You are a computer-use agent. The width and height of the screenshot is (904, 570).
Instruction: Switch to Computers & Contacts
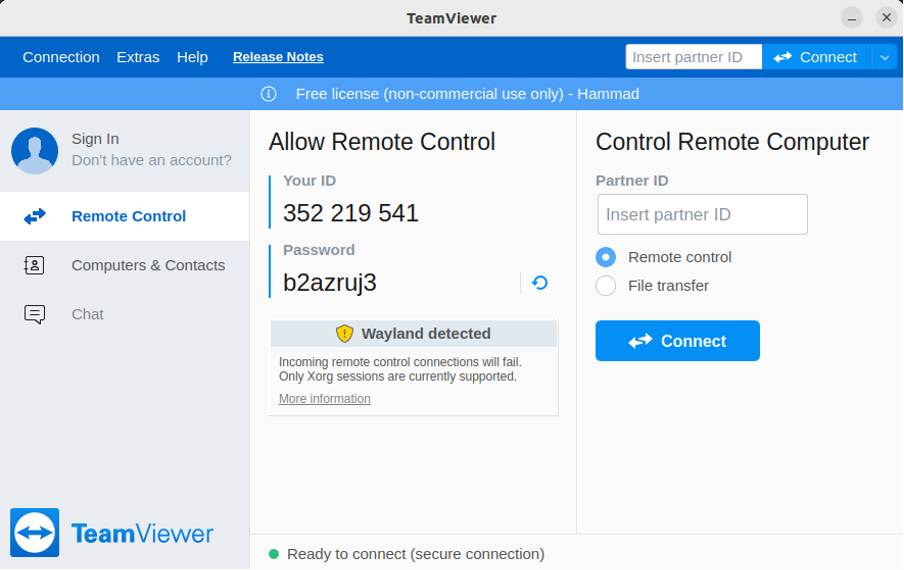pos(125,265)
